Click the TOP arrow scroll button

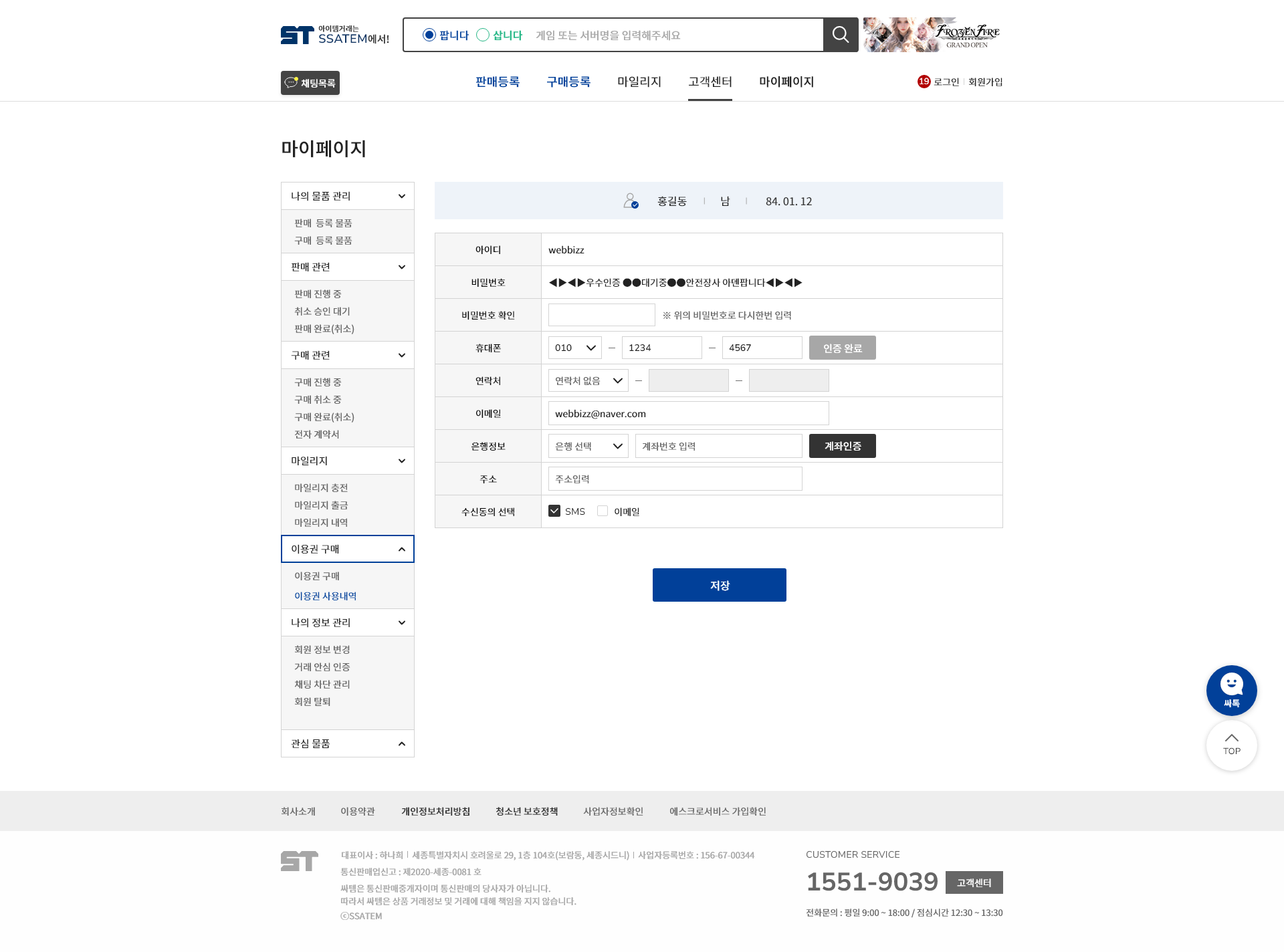point(1231,745)
